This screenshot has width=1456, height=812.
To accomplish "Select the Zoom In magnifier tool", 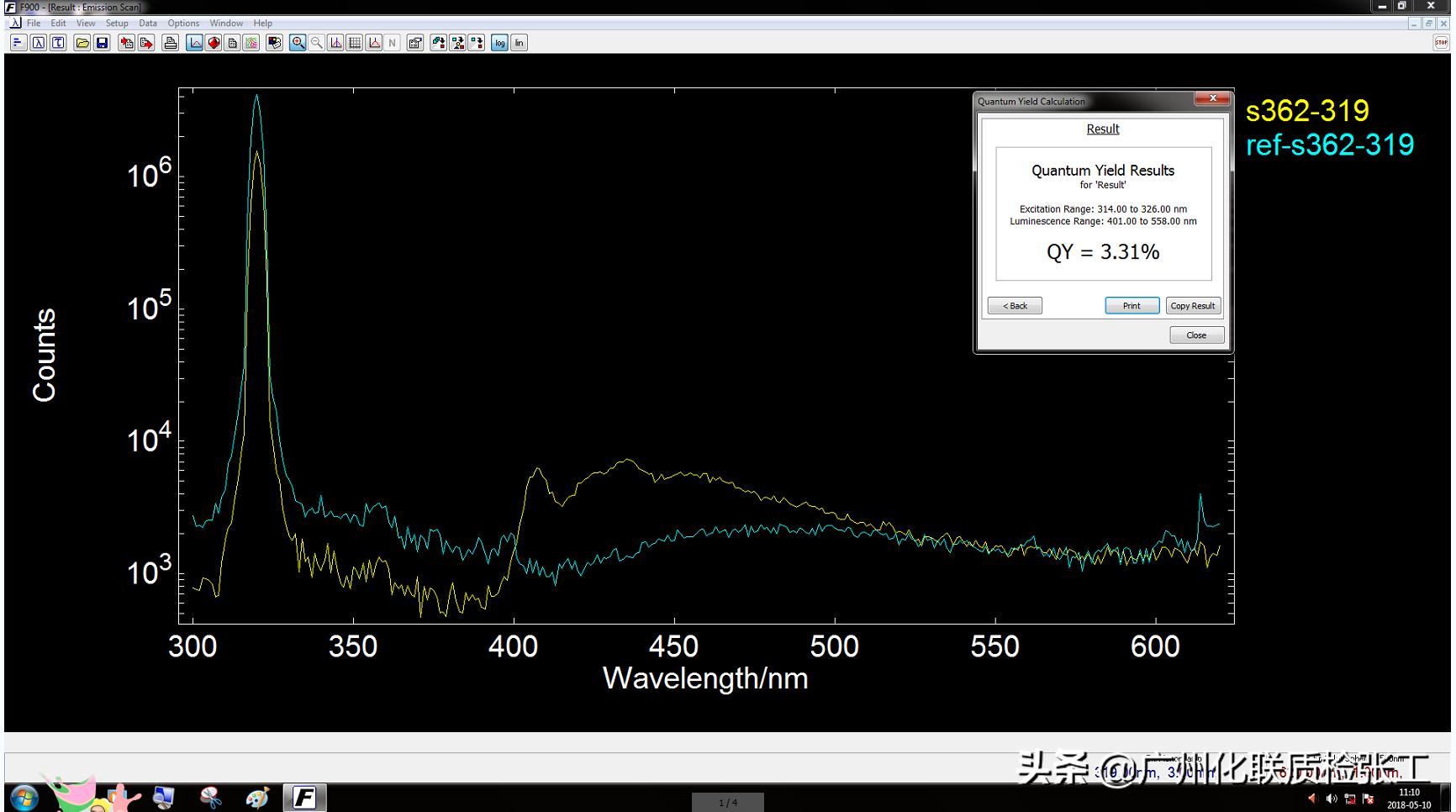I will click(298, 43).
